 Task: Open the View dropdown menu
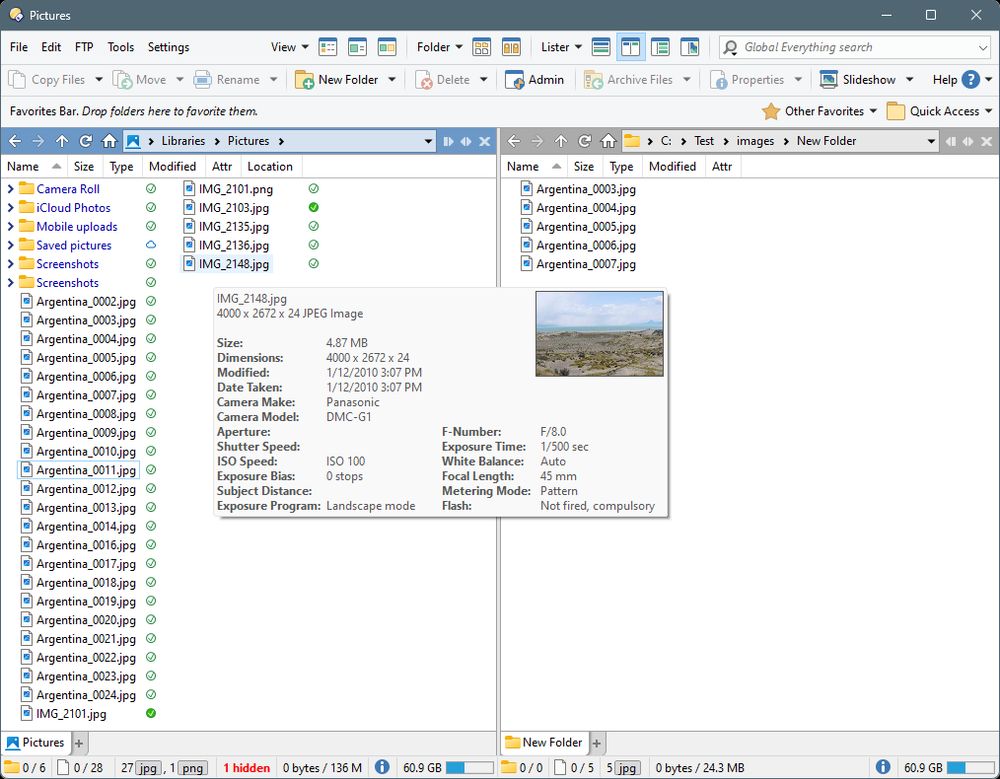tap(290, 47)
